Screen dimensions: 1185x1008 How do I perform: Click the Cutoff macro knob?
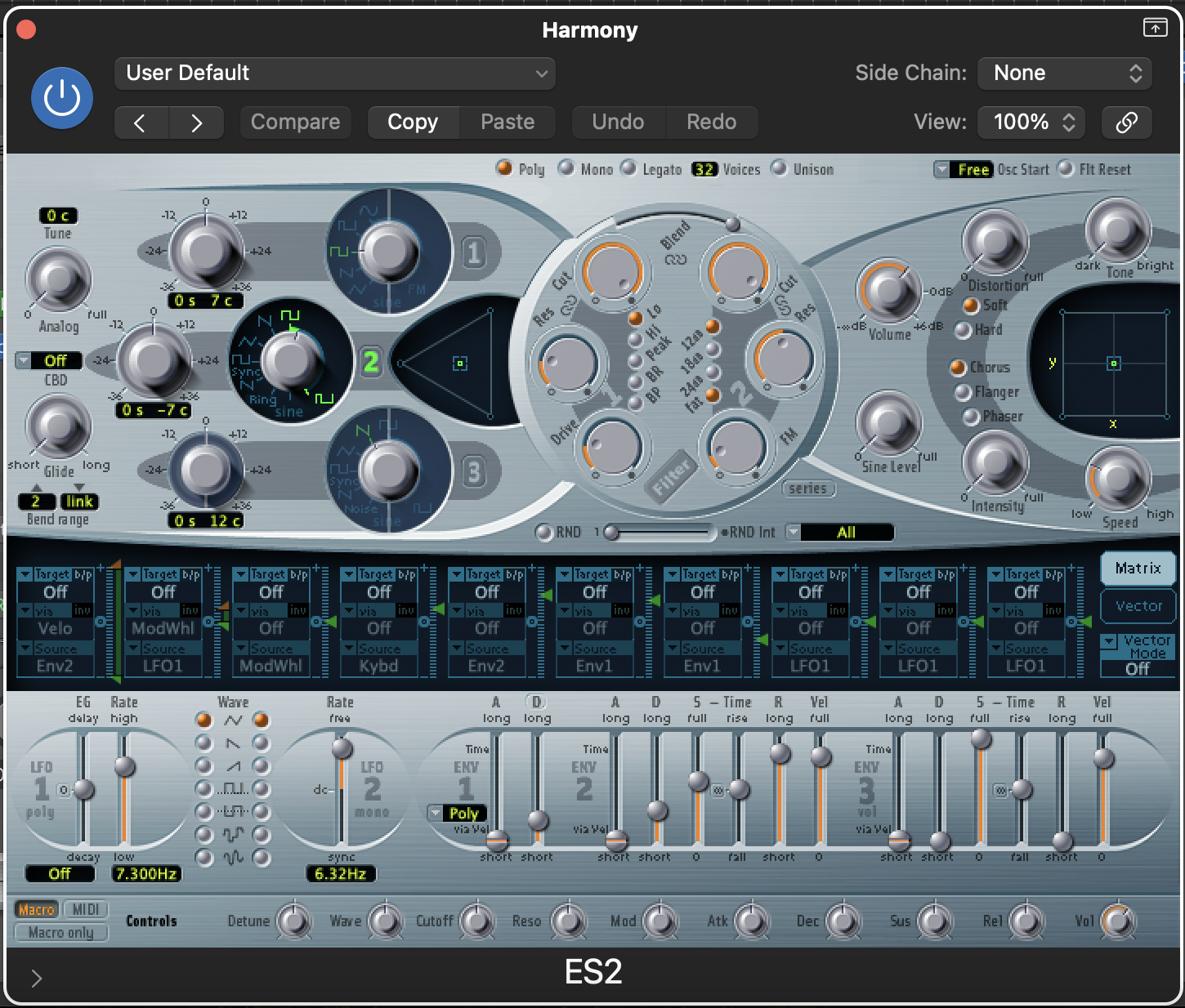[x=477, y=921]
